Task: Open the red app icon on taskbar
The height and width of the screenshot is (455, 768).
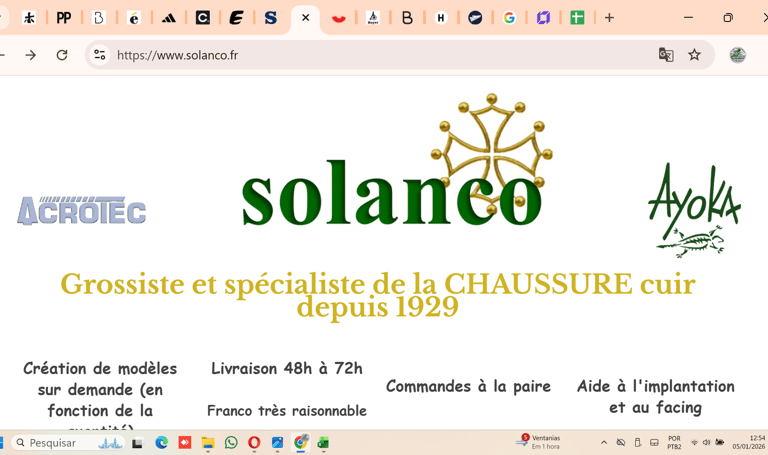Action: (x=185, y=443)
